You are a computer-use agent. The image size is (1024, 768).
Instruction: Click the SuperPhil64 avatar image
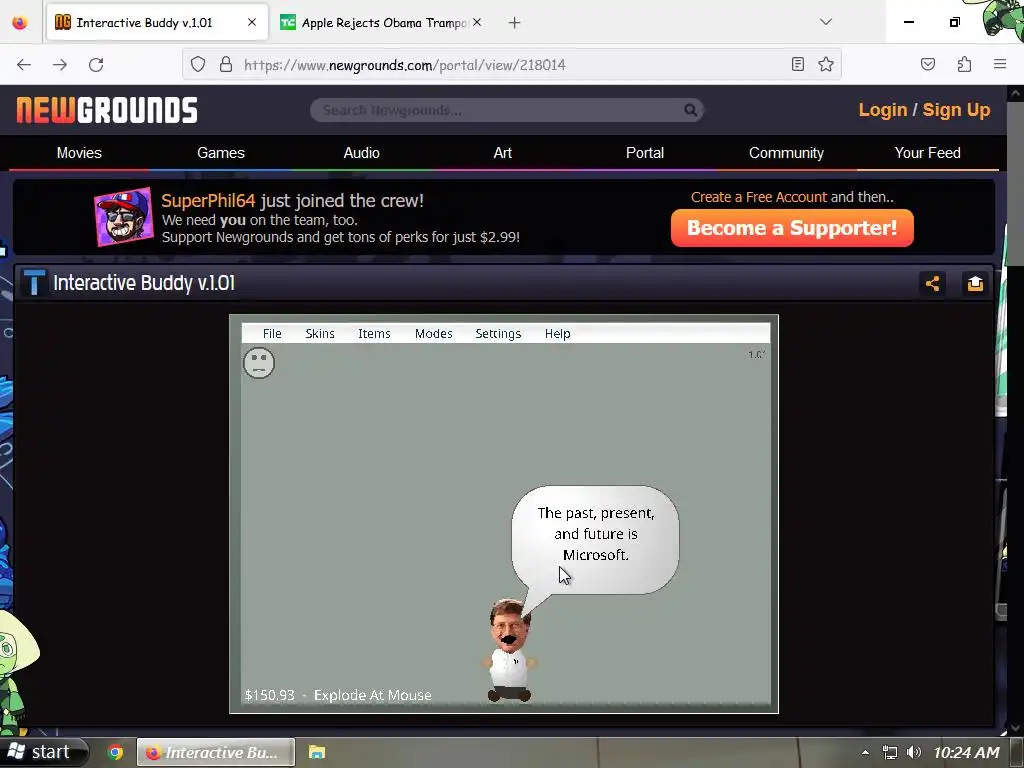point(124,217)
